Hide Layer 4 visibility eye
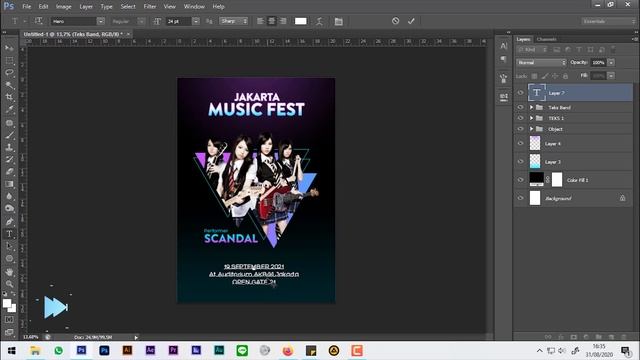Image resolution: width=640 pixels, height=360 pixels. [x=520, y=143]
